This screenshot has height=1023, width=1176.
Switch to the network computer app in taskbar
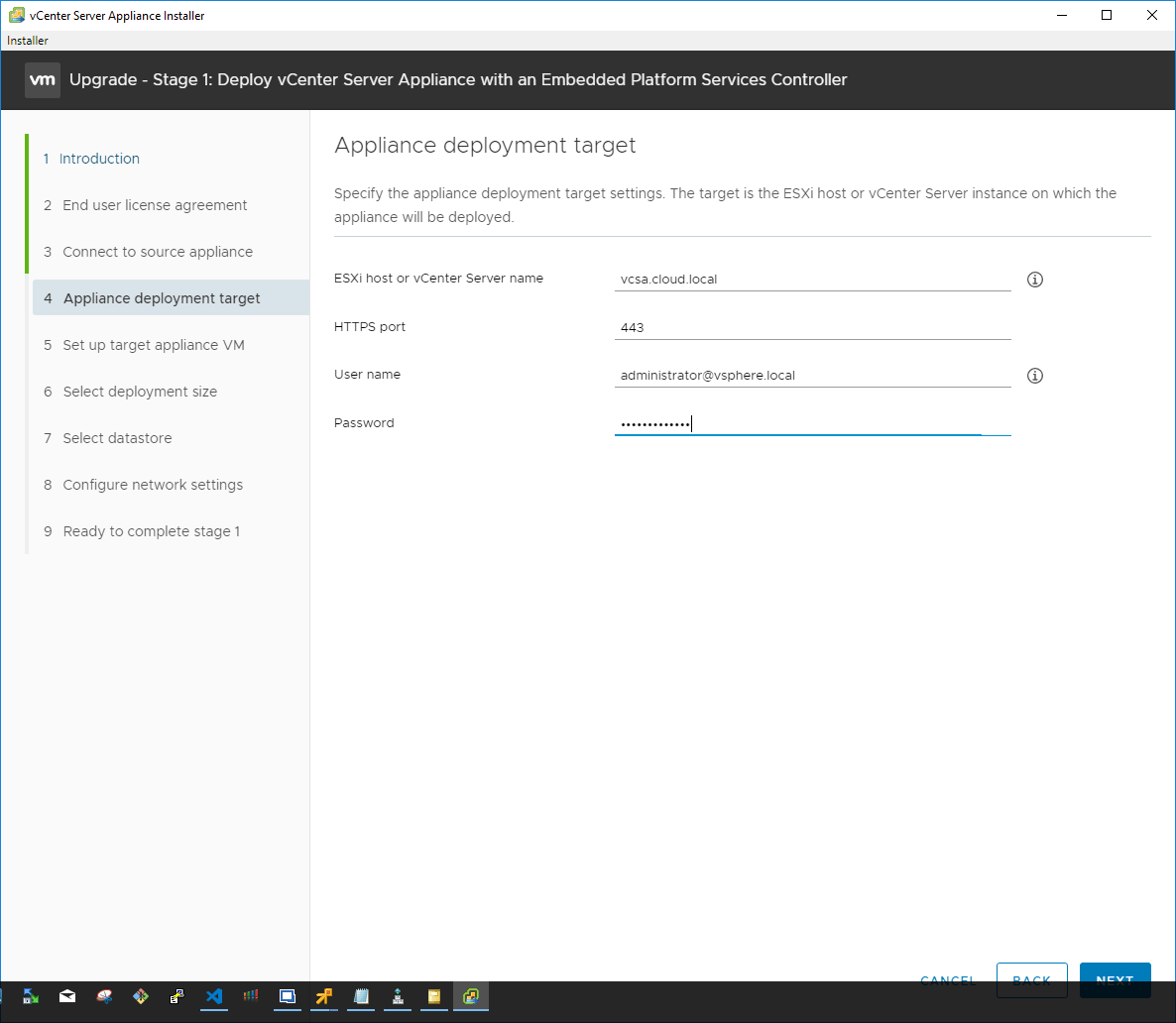(398, 996)
